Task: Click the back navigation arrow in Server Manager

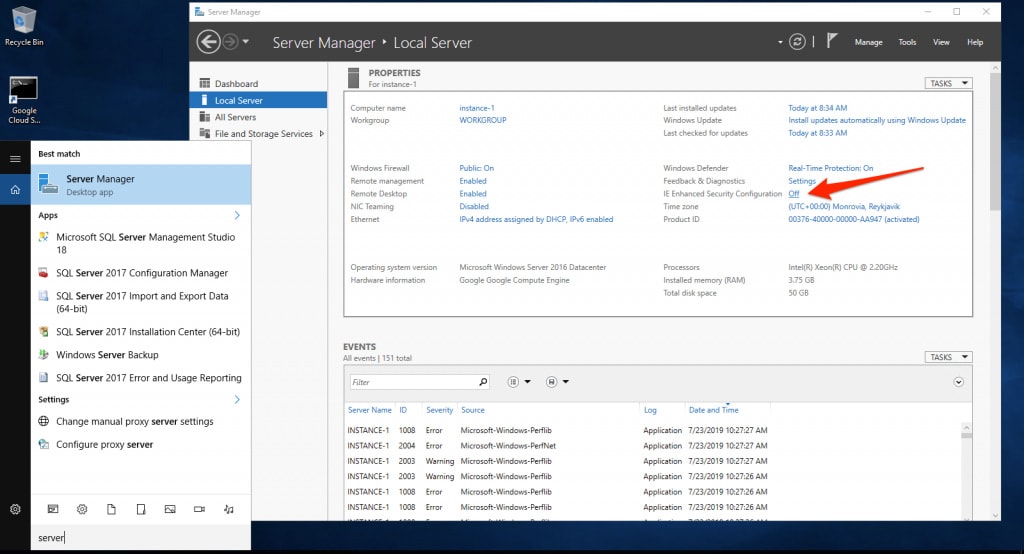Action: pos(208,42)
